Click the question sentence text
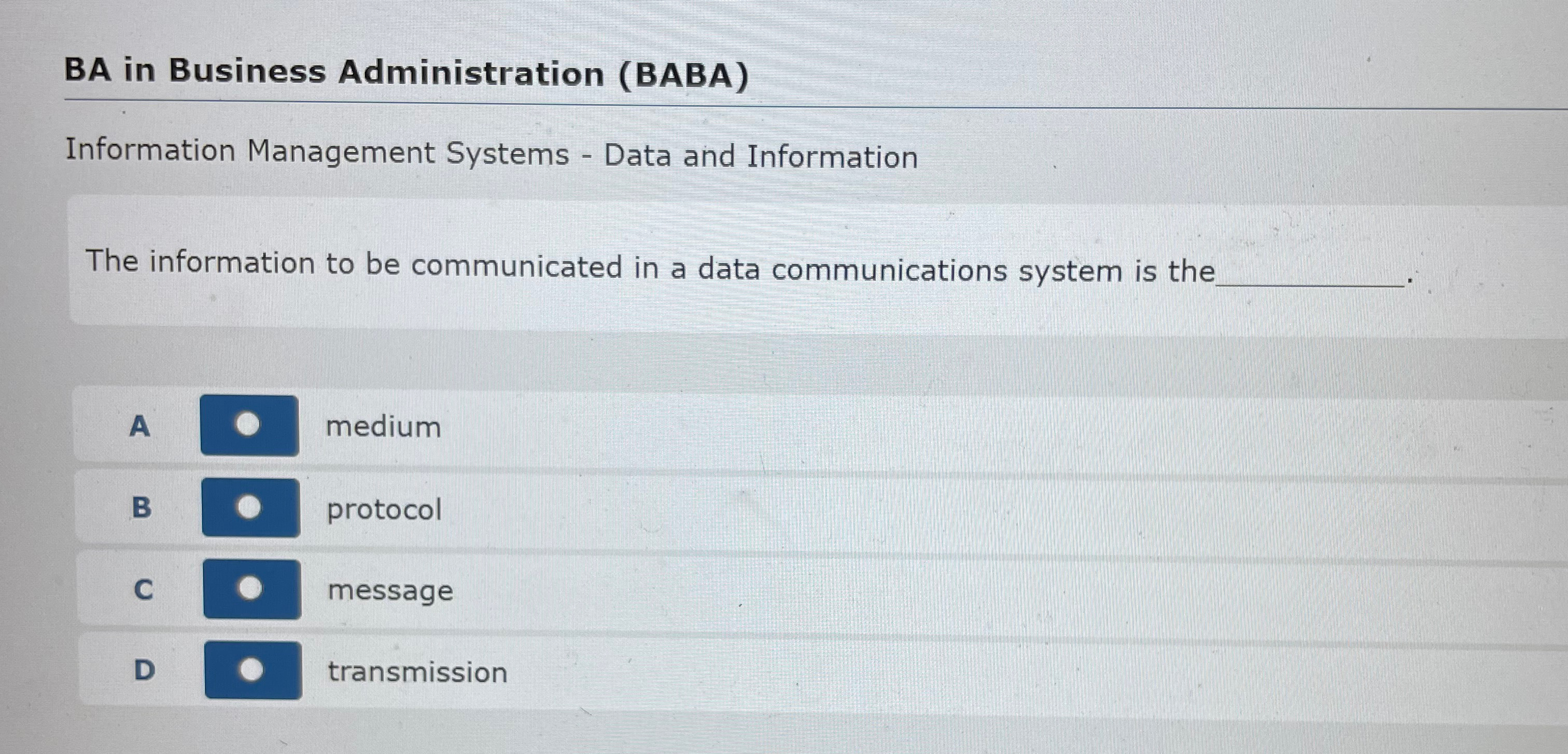Viewport: 1568px width, 754px height. [x=650, y=267]
